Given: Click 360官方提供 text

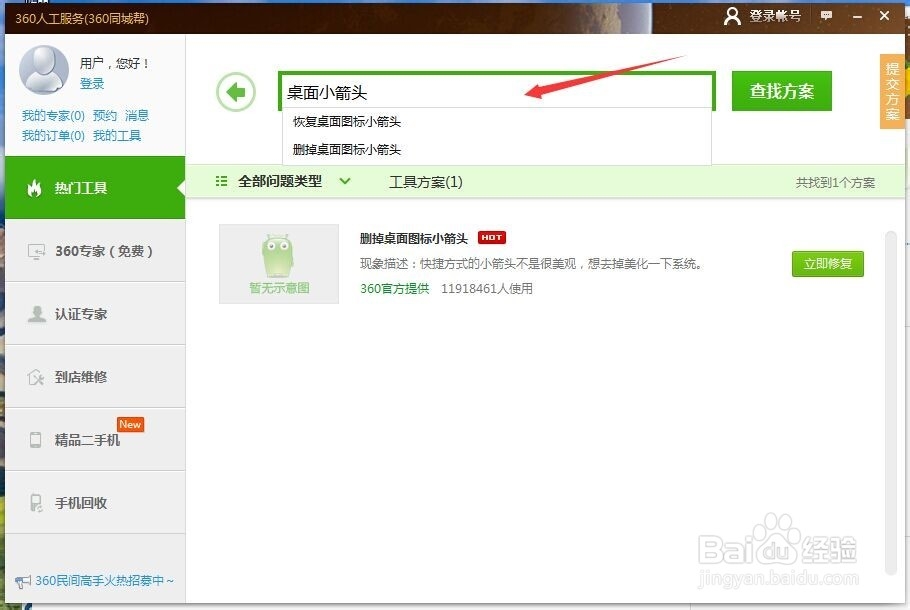Looking at the screenshot, I should [395, 288].
